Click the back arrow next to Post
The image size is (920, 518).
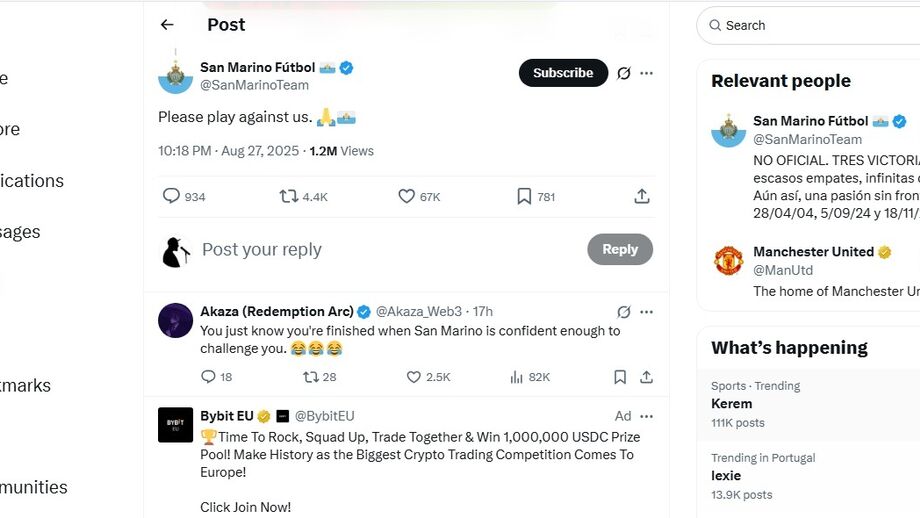(167, 25)
